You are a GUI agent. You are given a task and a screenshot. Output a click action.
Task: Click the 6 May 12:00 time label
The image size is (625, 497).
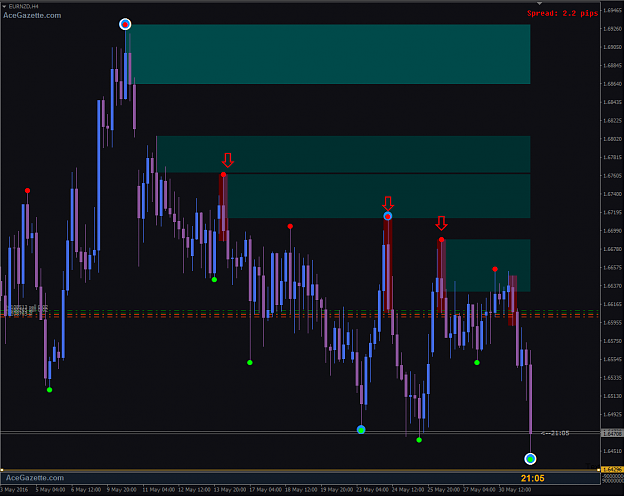pos(86,489)
